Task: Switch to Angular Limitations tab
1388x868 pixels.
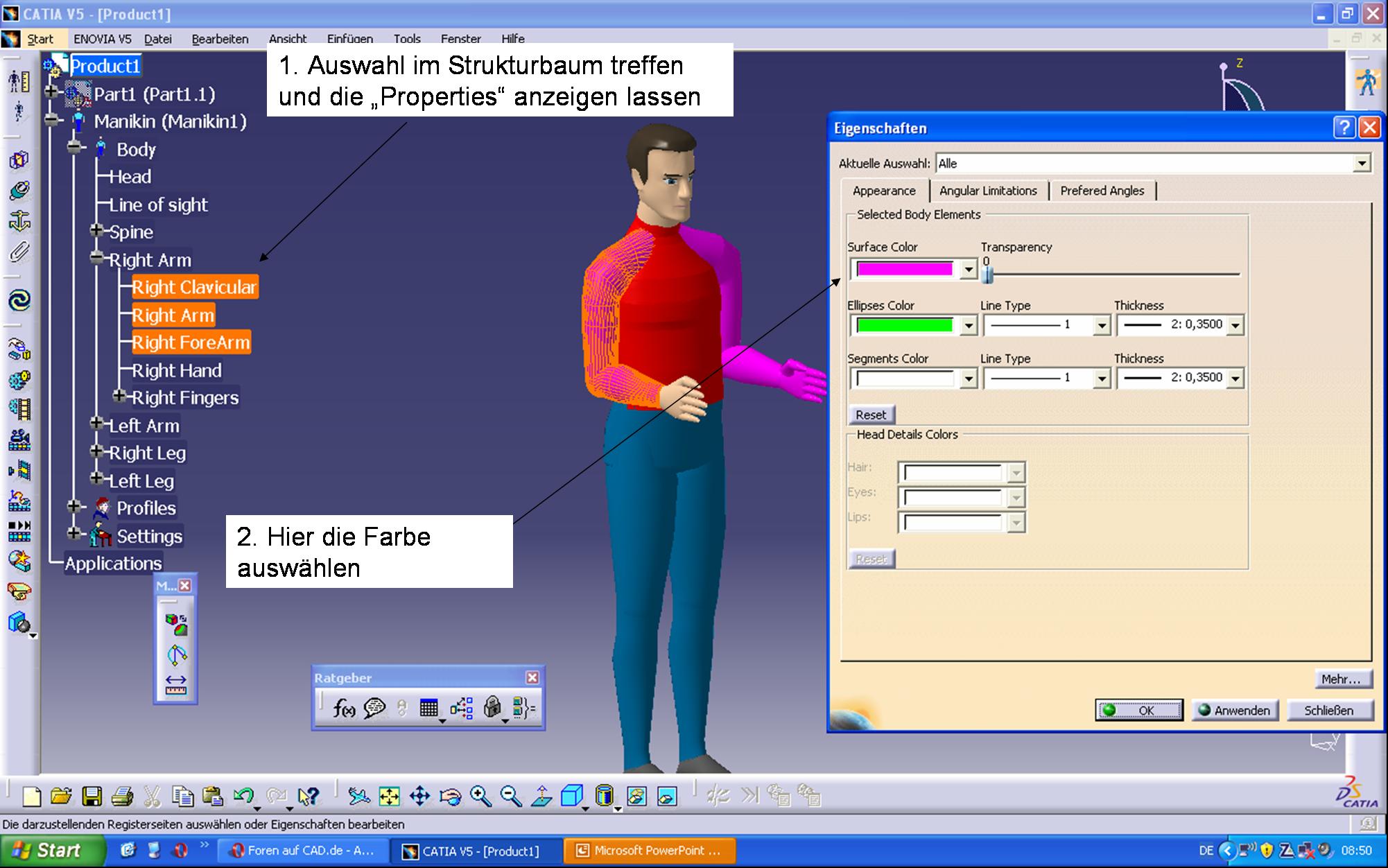Action: coord(988,191)
